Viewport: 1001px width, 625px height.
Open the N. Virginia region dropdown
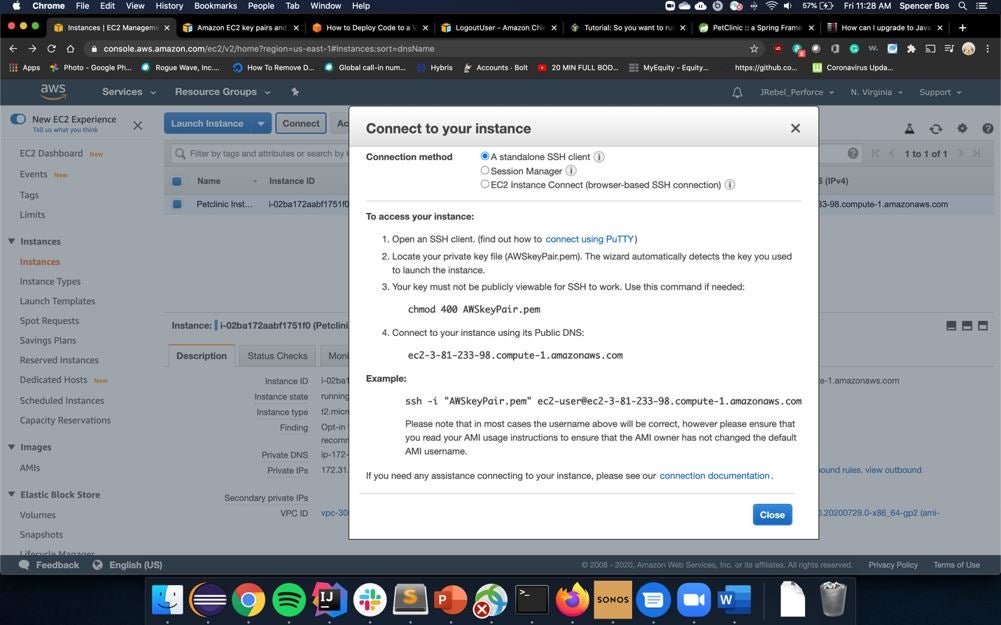point(877,93)
